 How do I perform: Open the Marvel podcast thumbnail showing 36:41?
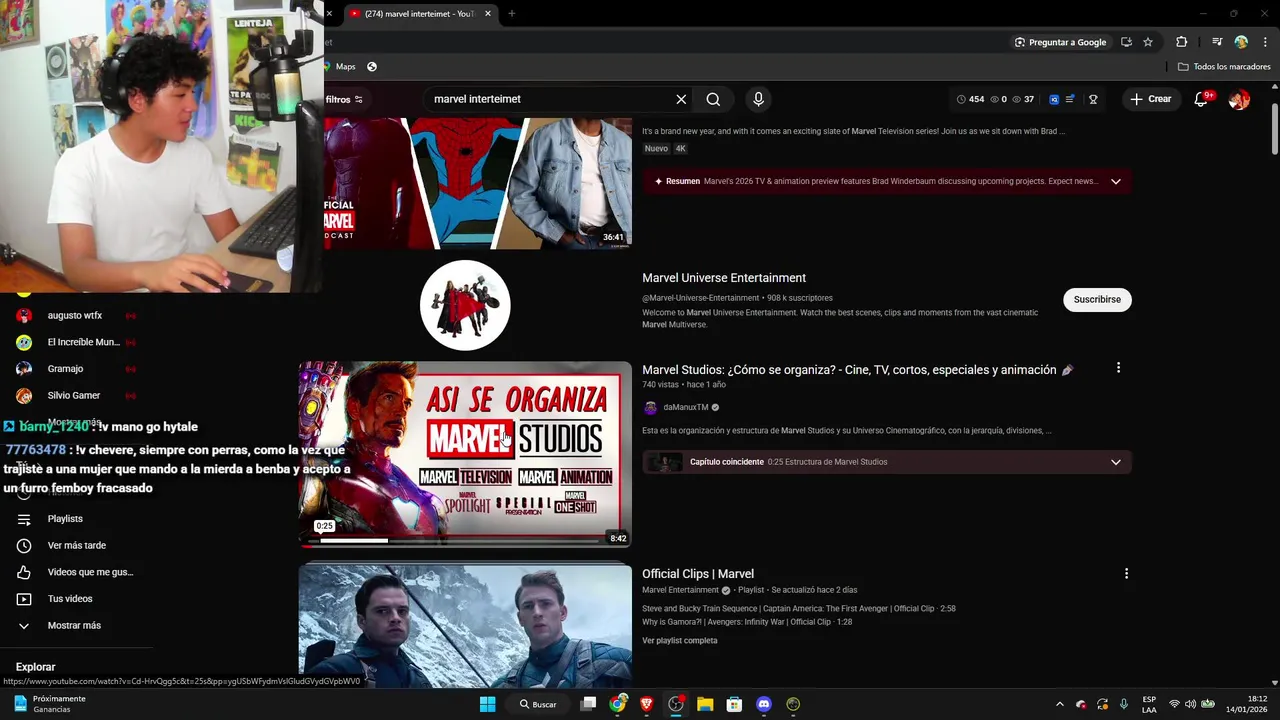478,183
